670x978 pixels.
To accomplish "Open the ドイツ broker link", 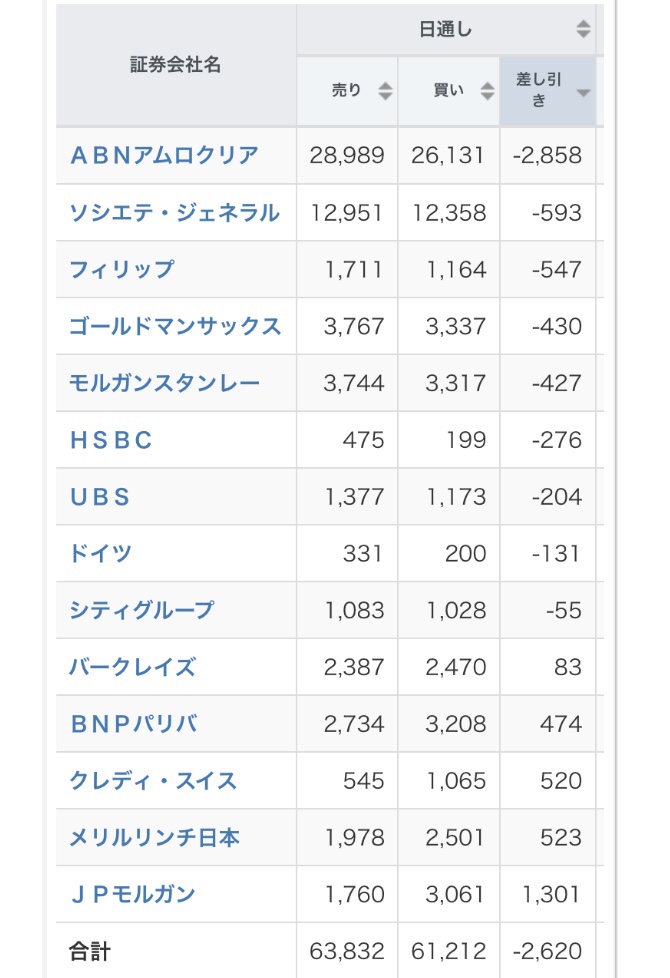I will (100, 553).
